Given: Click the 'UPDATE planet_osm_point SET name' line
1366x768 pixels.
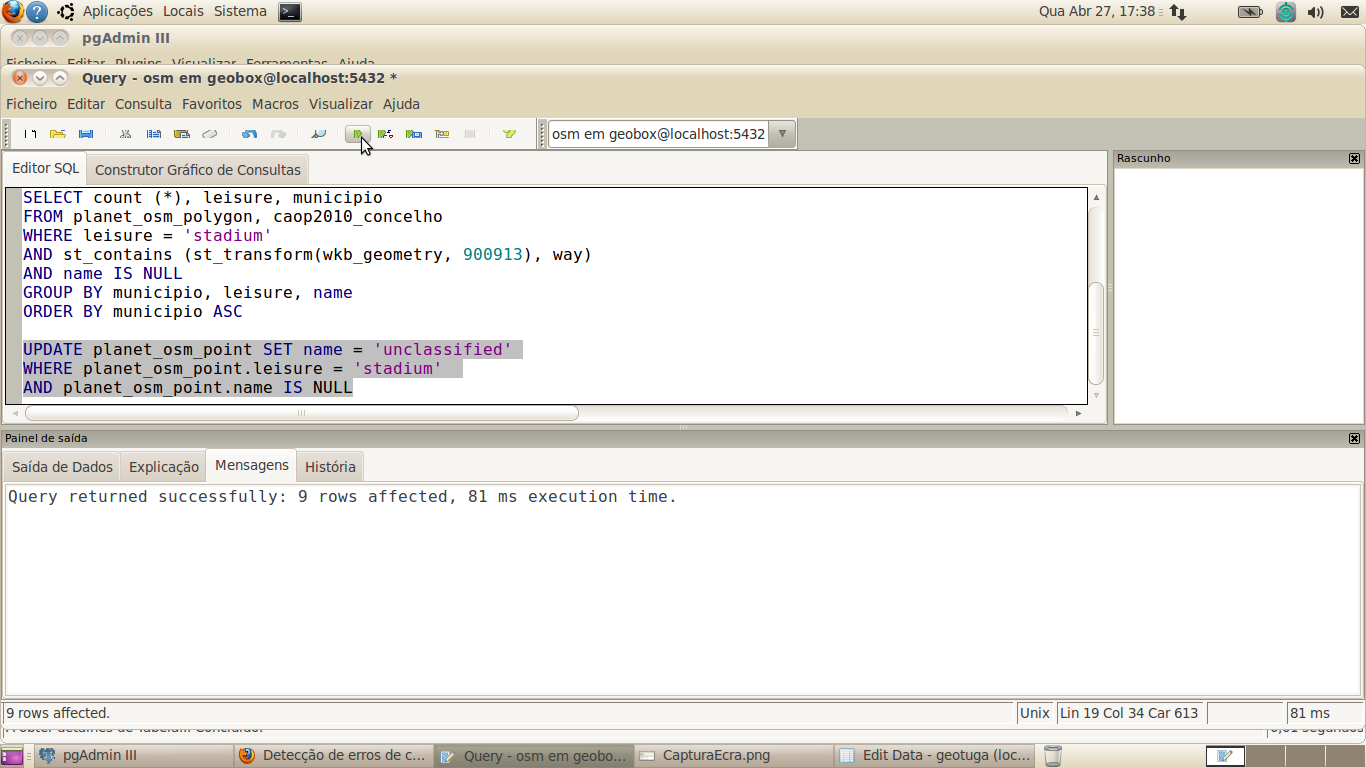Looking at the screenshot, I should 267,349.
